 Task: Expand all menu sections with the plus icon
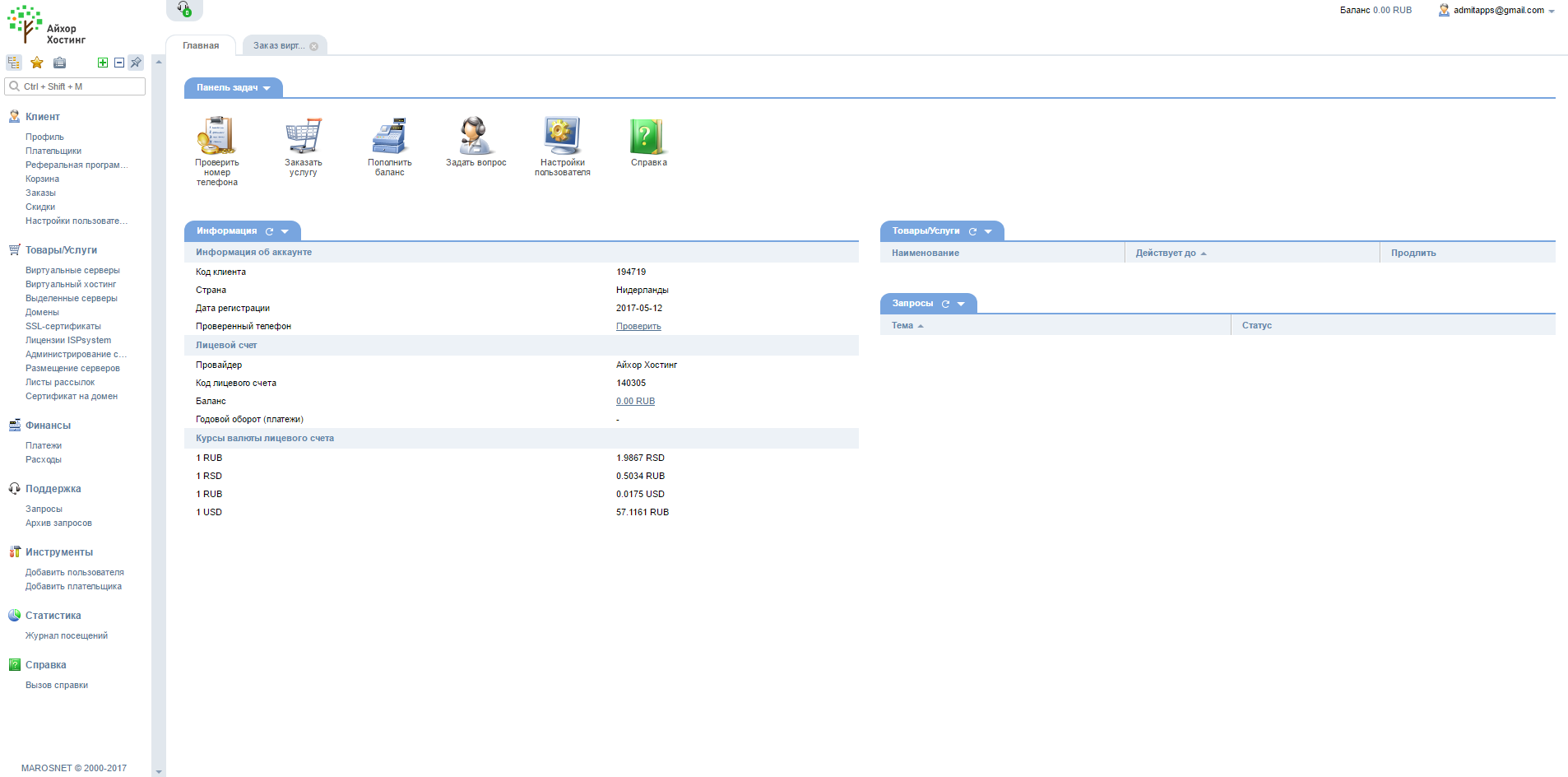(103, 63)
